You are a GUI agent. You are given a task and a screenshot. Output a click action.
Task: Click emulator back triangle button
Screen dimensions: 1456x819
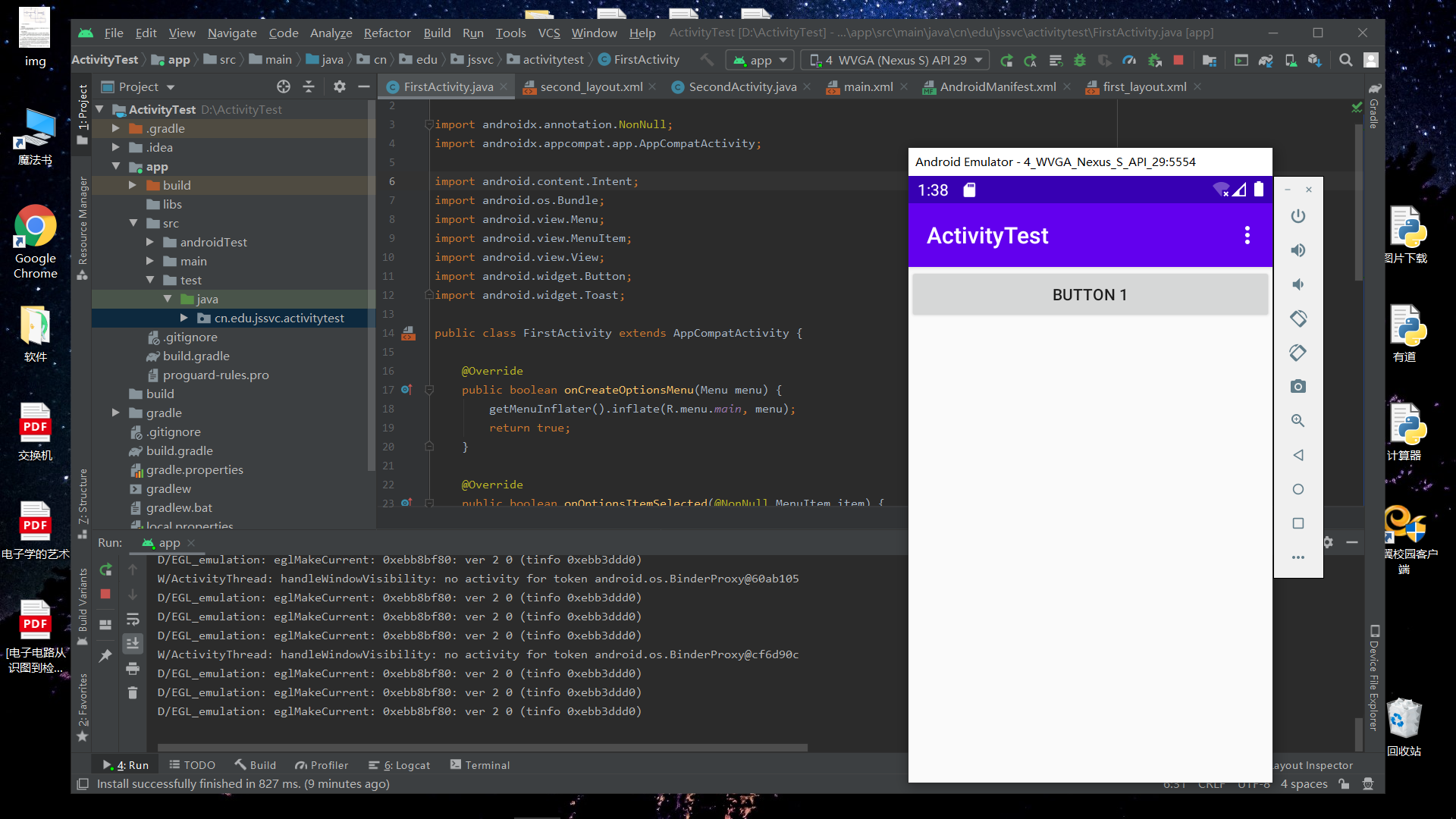pyautogui.click(x=1298, y=455)
